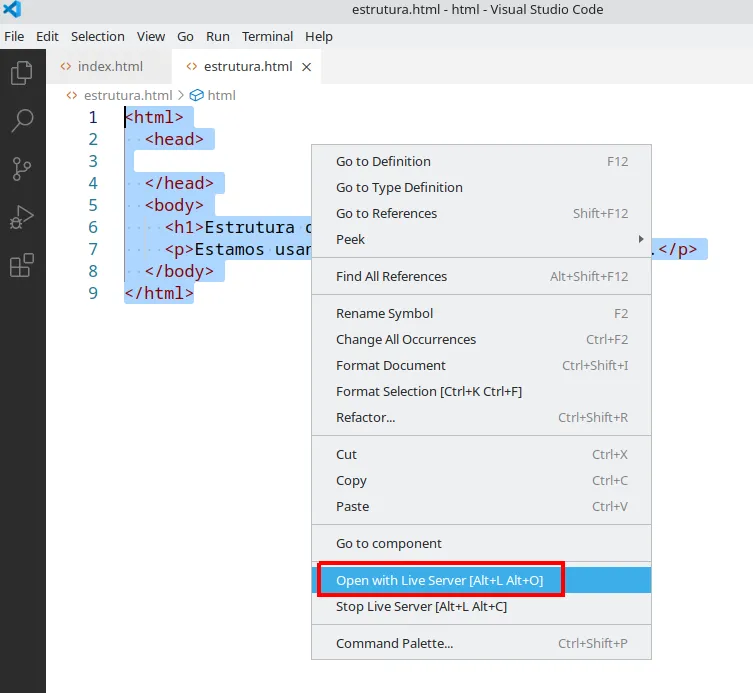The image size is (753, 693).
Task: Click the </body> tag on line 8
Action: [179, 271]
